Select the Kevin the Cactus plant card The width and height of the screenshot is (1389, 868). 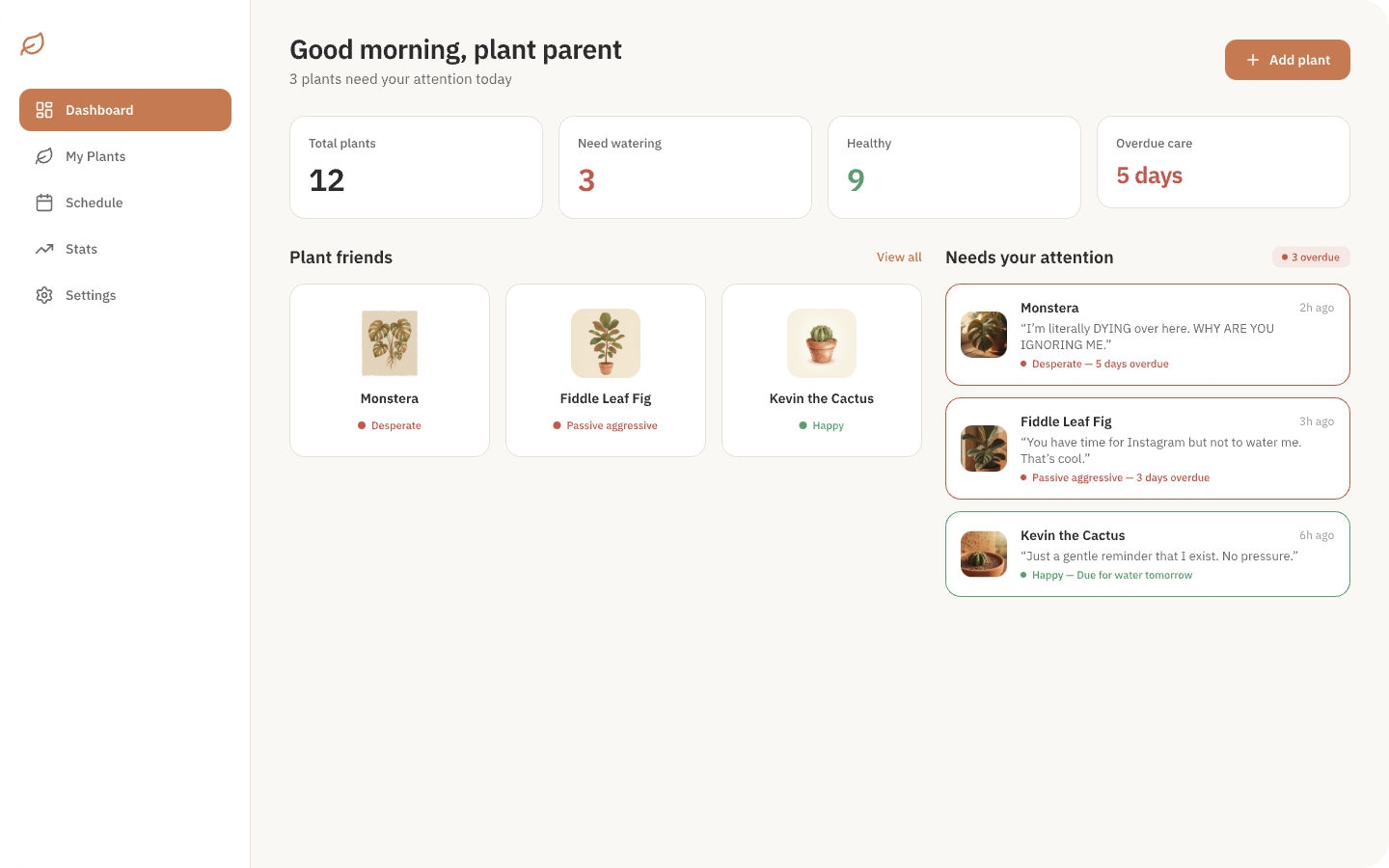click(822, 370)
